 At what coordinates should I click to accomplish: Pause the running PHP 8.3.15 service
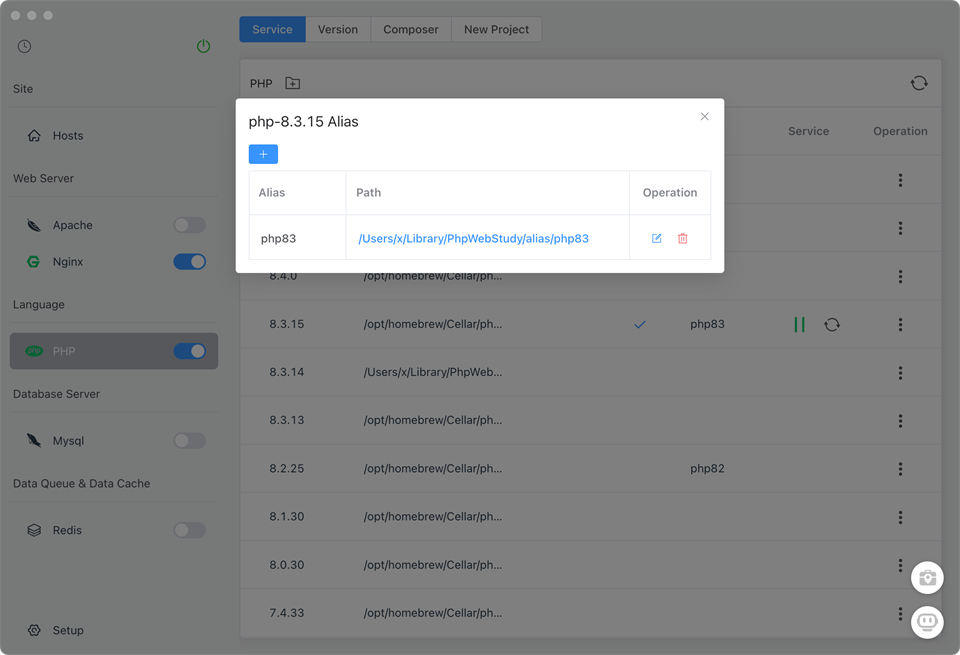coord(799,324)
